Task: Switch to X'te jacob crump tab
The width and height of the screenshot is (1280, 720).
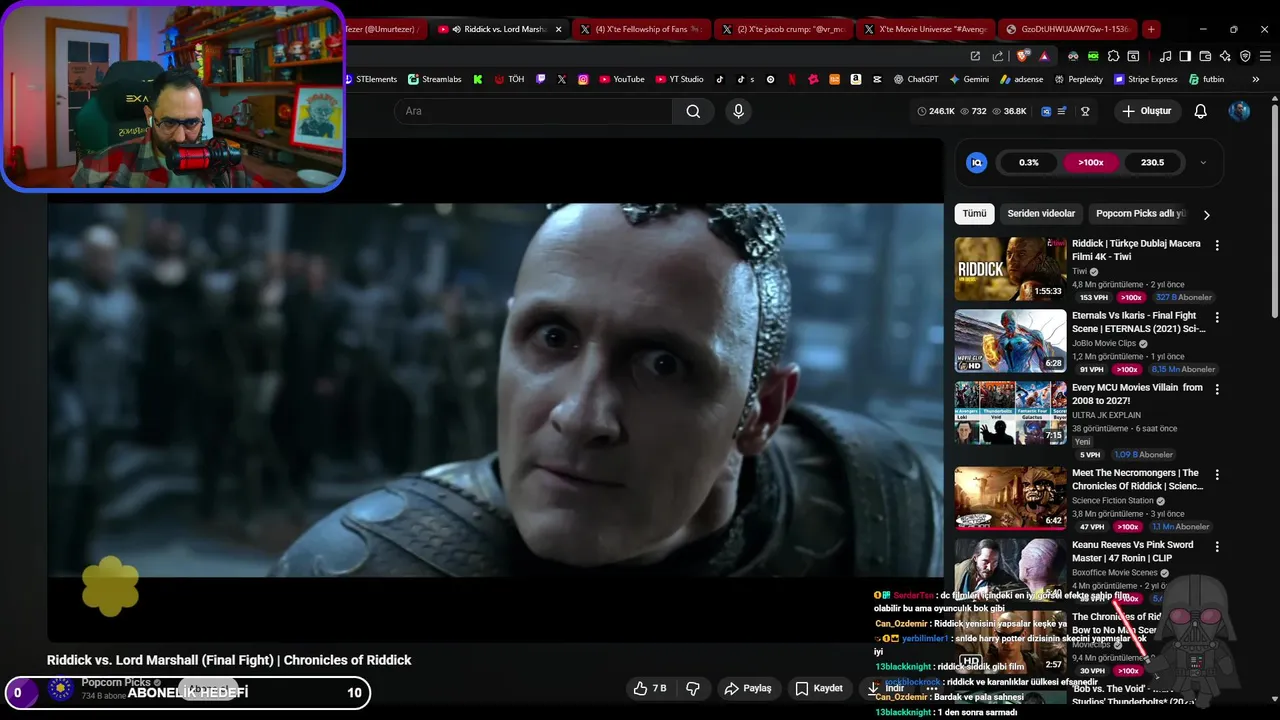Action: coord(786,29)
